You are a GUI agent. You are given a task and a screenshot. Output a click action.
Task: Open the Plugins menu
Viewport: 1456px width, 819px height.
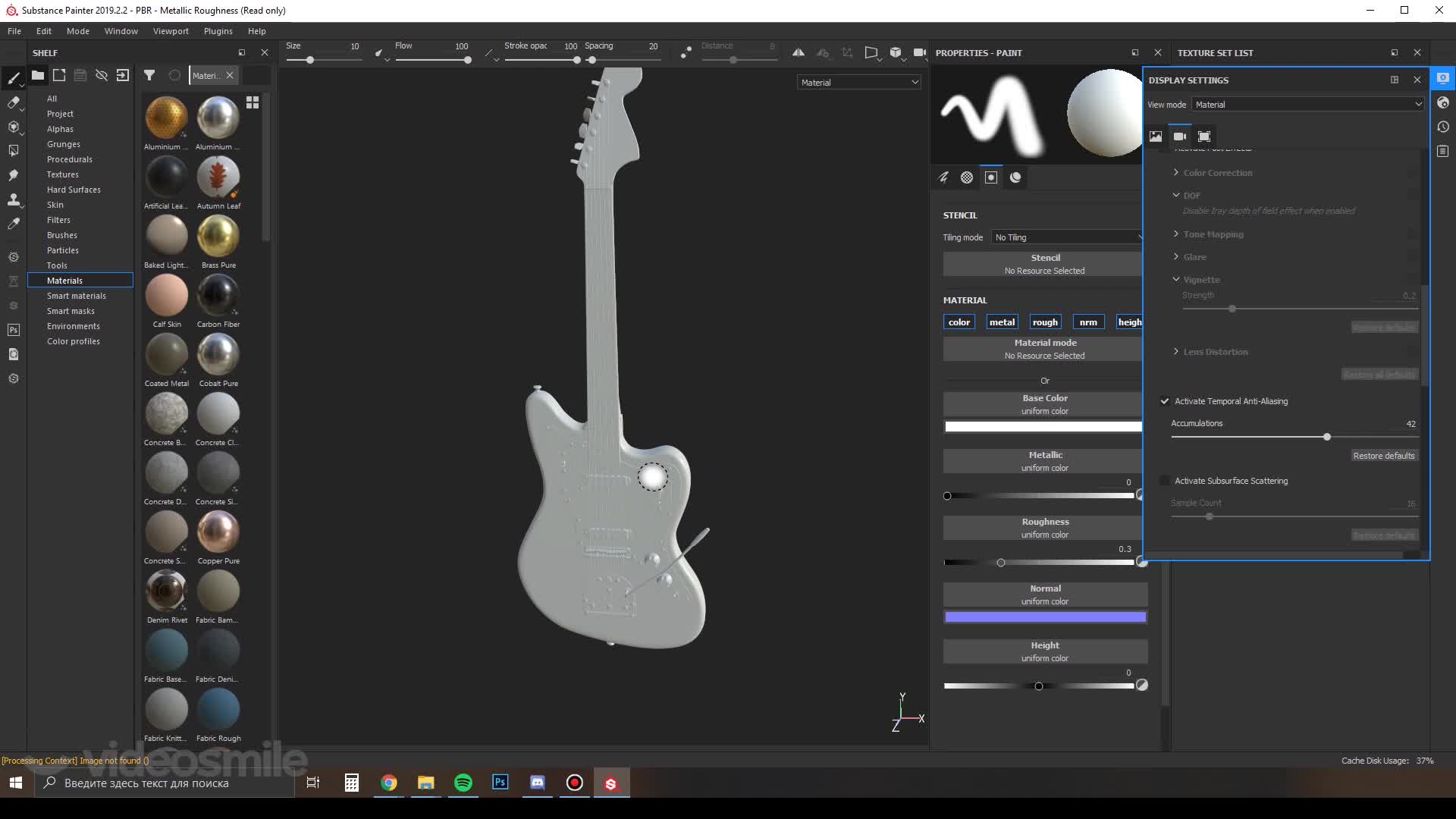point(218,31)
